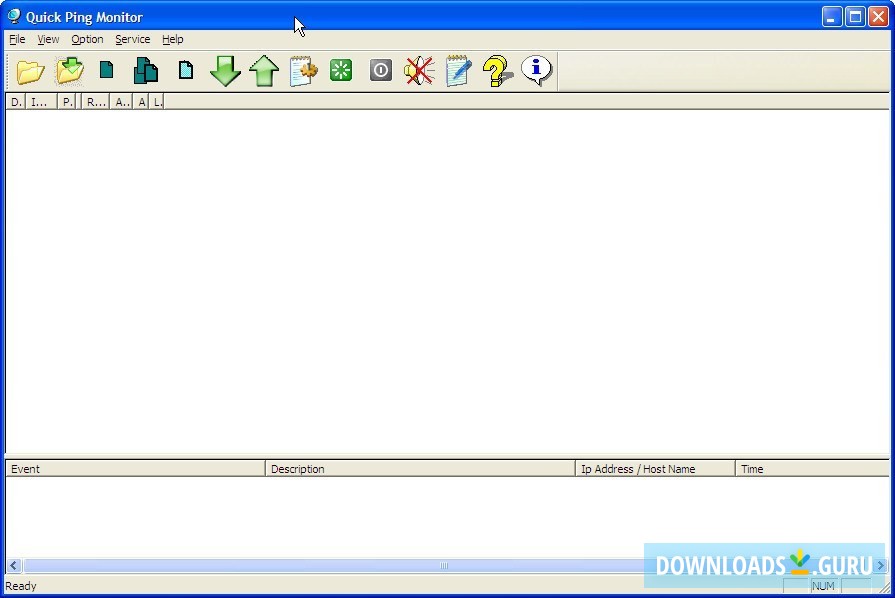This screenshot has height=598, width=895.
Task: Open the File menu
Action: 17,39
